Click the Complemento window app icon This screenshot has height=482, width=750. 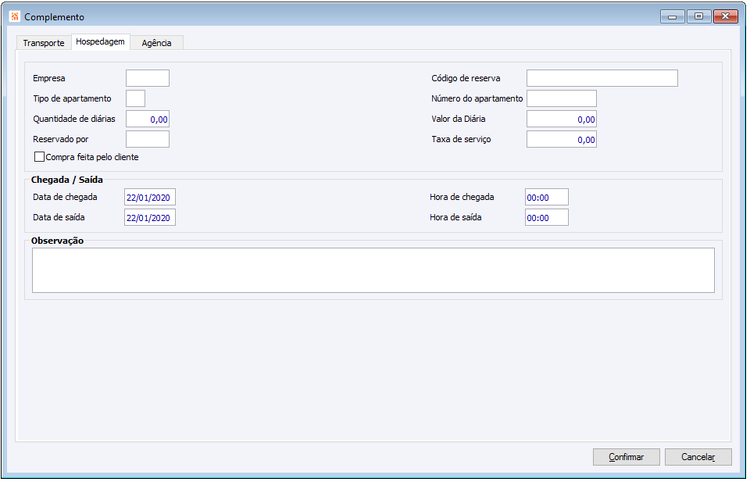tap(15, 17)
